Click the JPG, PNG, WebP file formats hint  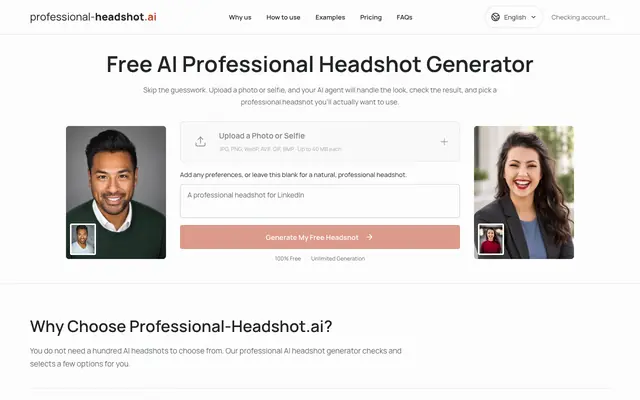pos(280,149)
